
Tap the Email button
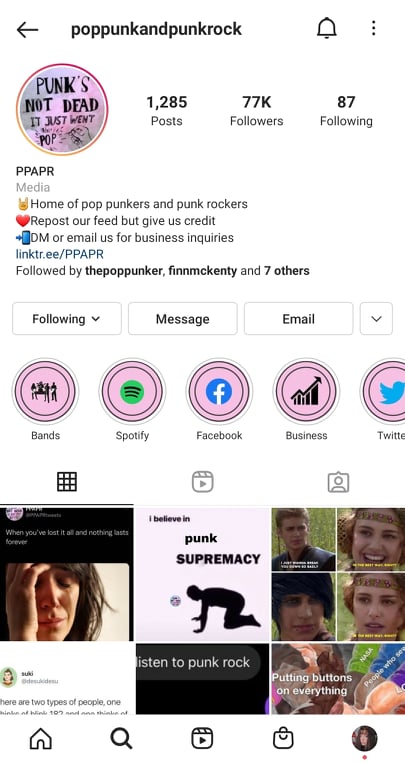[298, 319]
